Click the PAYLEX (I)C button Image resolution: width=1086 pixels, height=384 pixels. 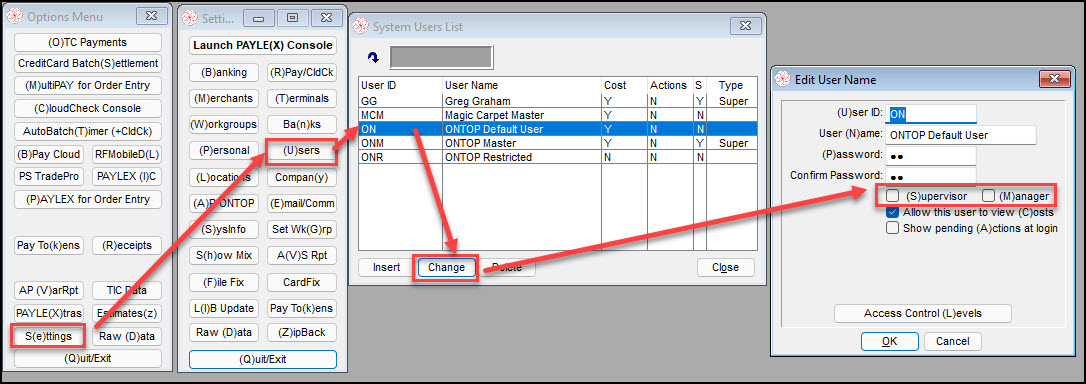pos(127,176)
